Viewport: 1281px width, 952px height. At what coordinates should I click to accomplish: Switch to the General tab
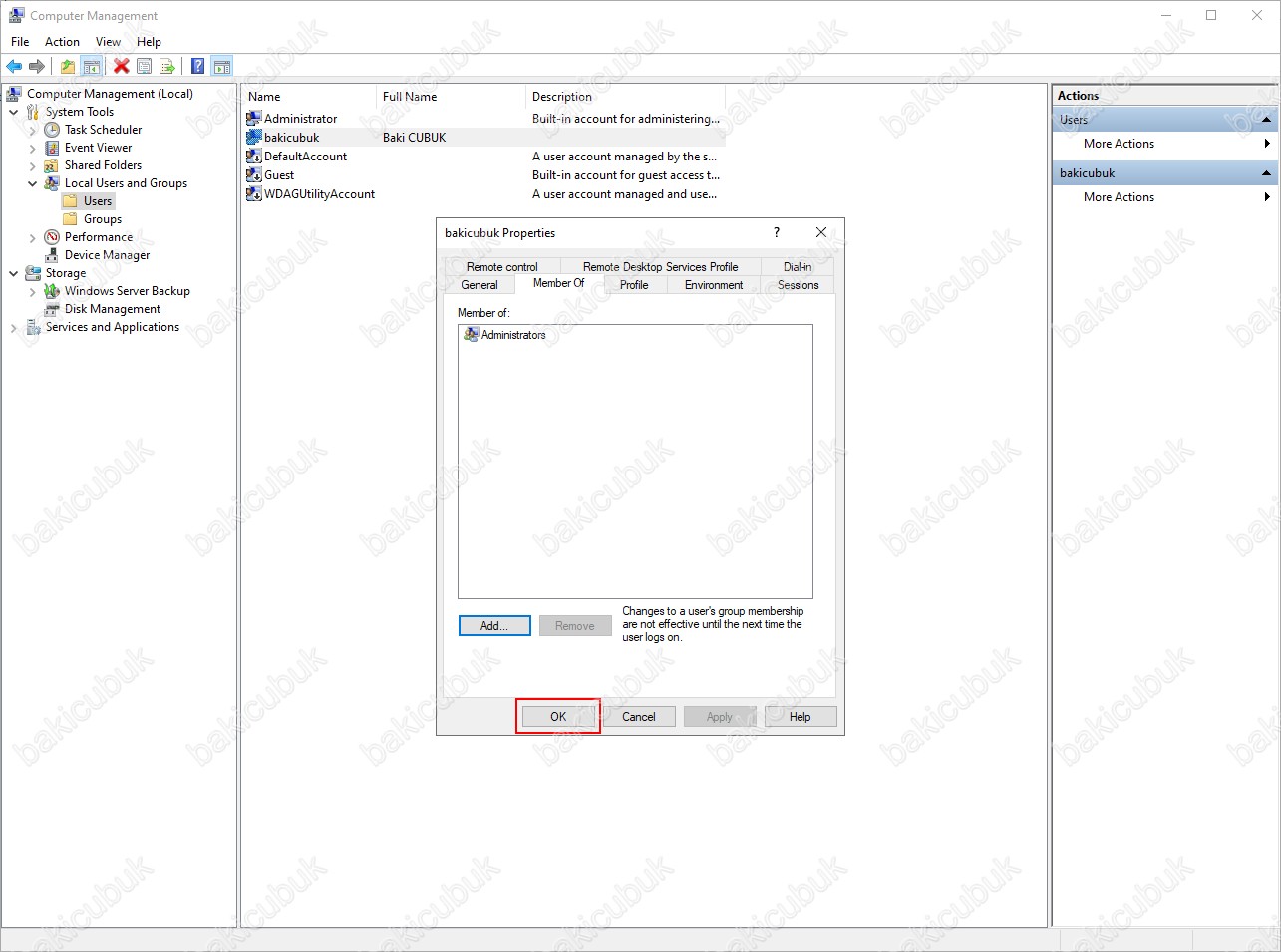[480, 285]
